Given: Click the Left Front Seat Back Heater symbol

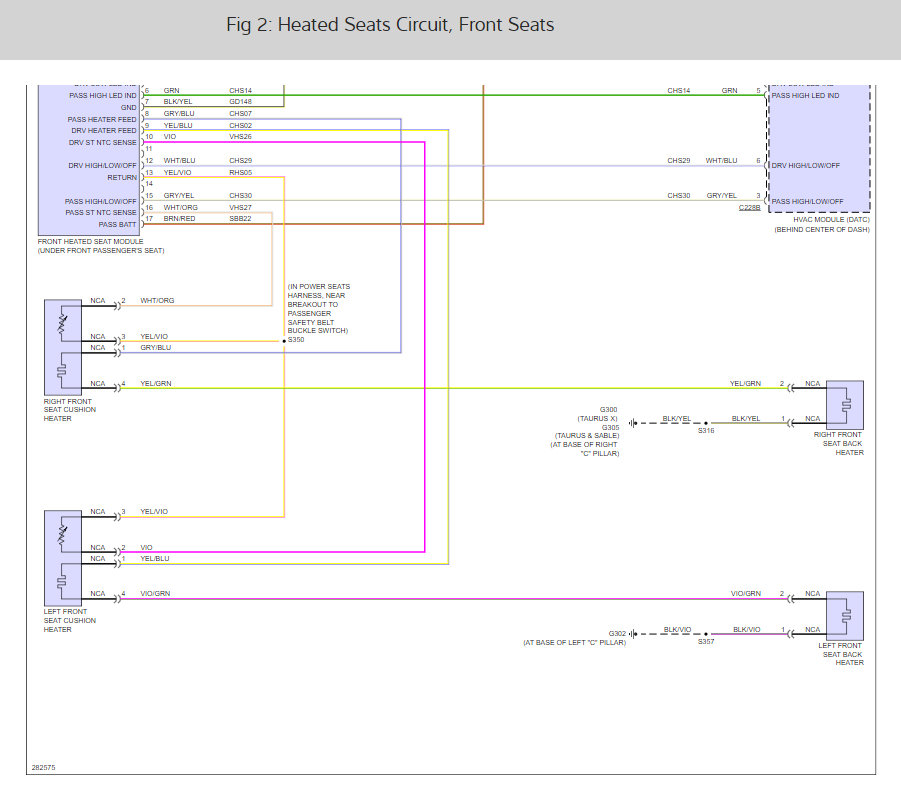Looking at the screenshot, I should (845, 616).
